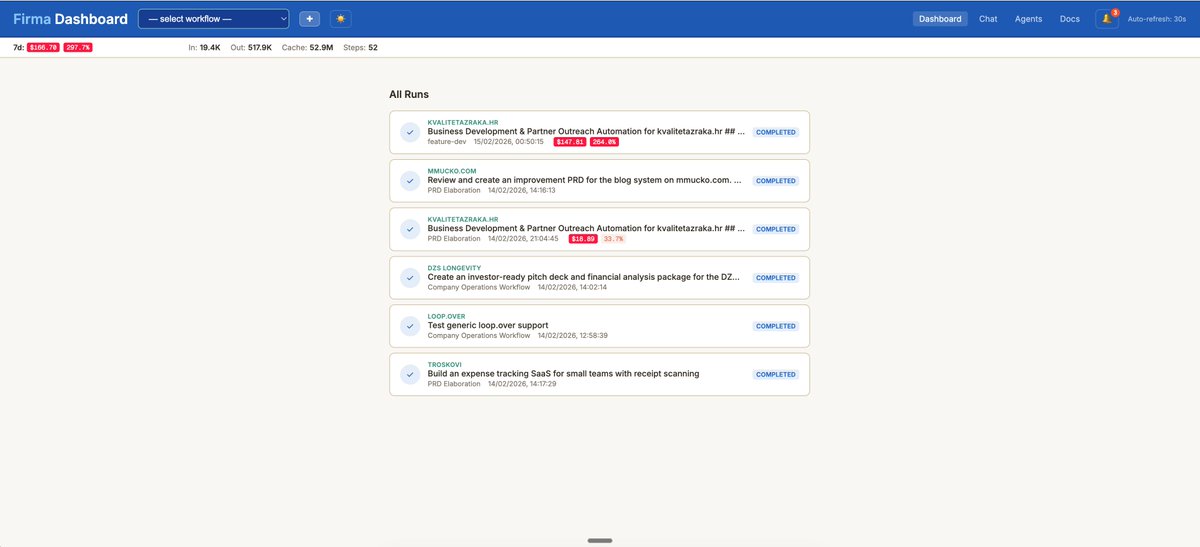Open the expense tracking SaaS run
Image resolution: width=1200 pixels, height=547 pixels.
(563, 374)
